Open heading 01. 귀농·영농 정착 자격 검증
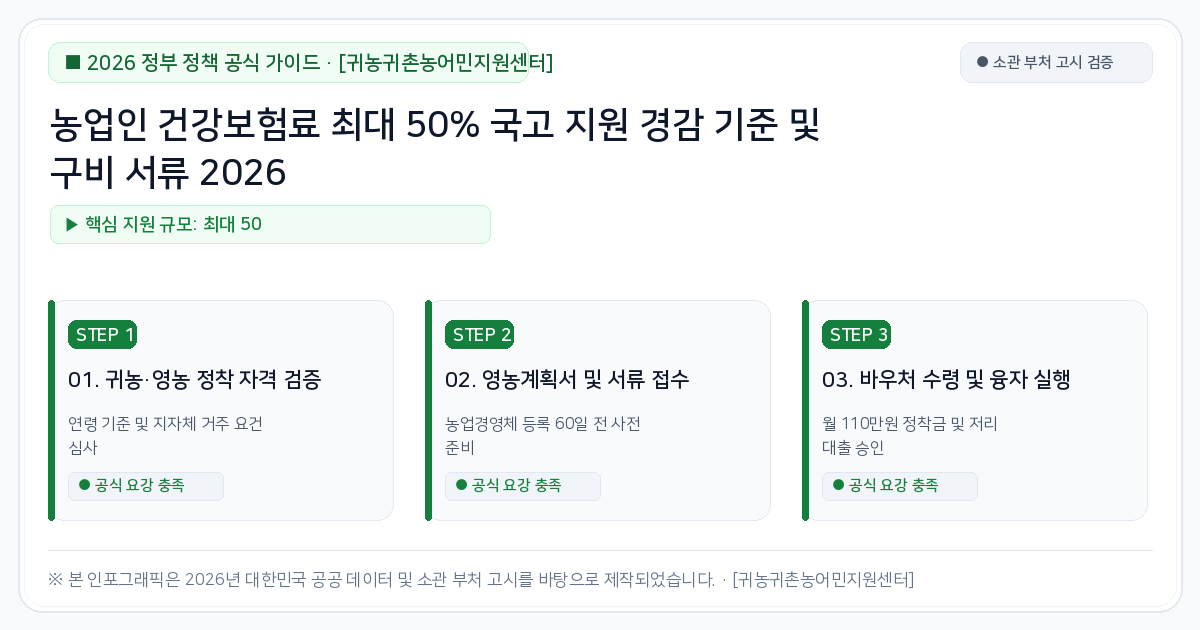Image resolution: width=1200 pixels, height=630 pixels. (x=194, y=380)
